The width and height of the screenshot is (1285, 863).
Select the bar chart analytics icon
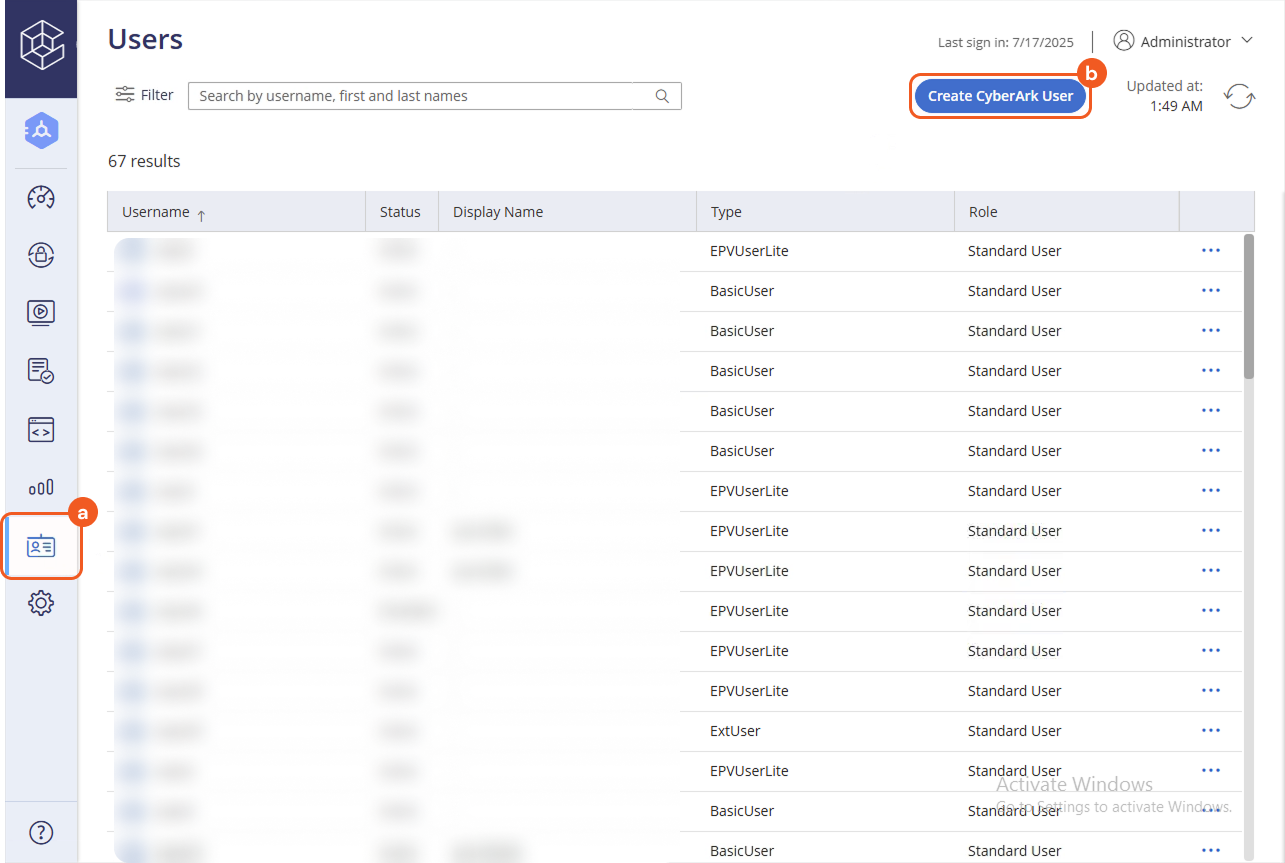pyautogui.click(x=41, y=488)
